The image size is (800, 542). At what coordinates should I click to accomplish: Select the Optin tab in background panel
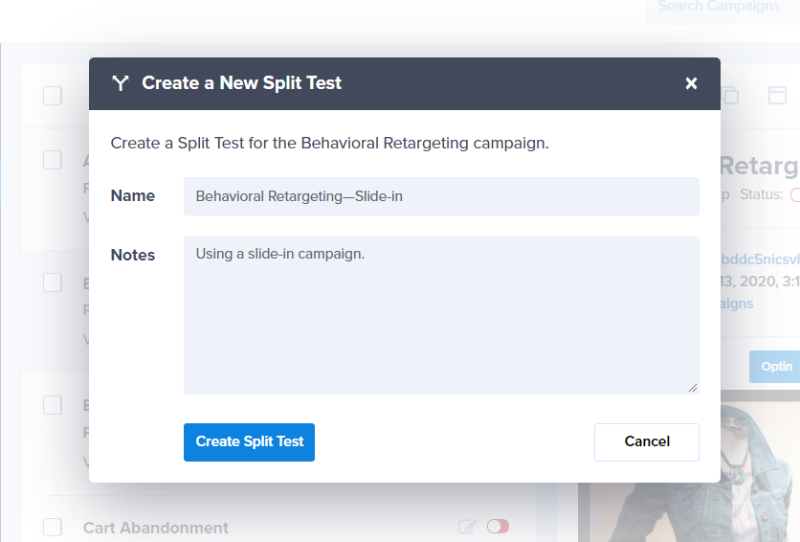click(x=776, y=366)
